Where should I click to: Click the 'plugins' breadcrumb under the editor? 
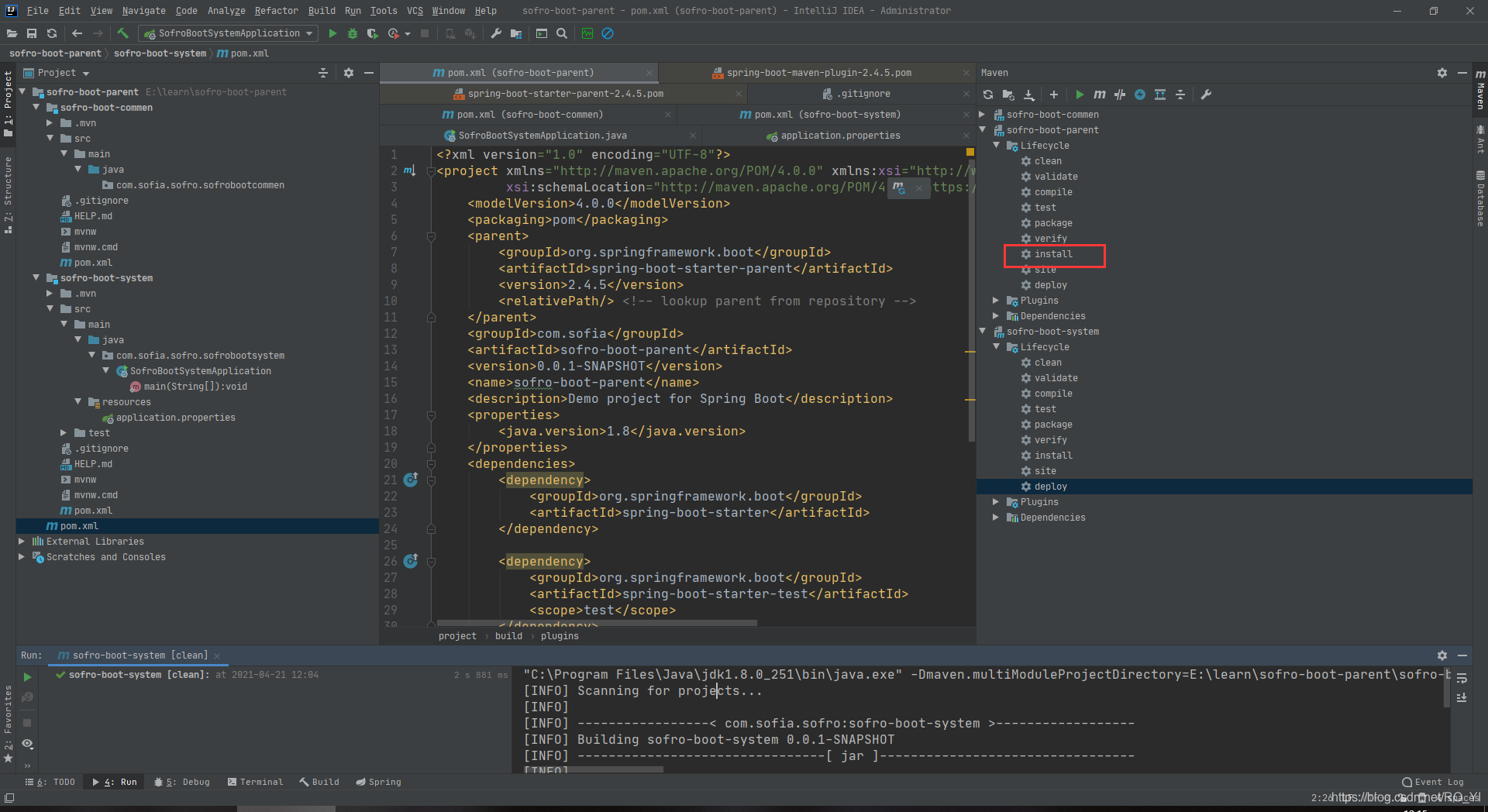(x=560, y=636)
